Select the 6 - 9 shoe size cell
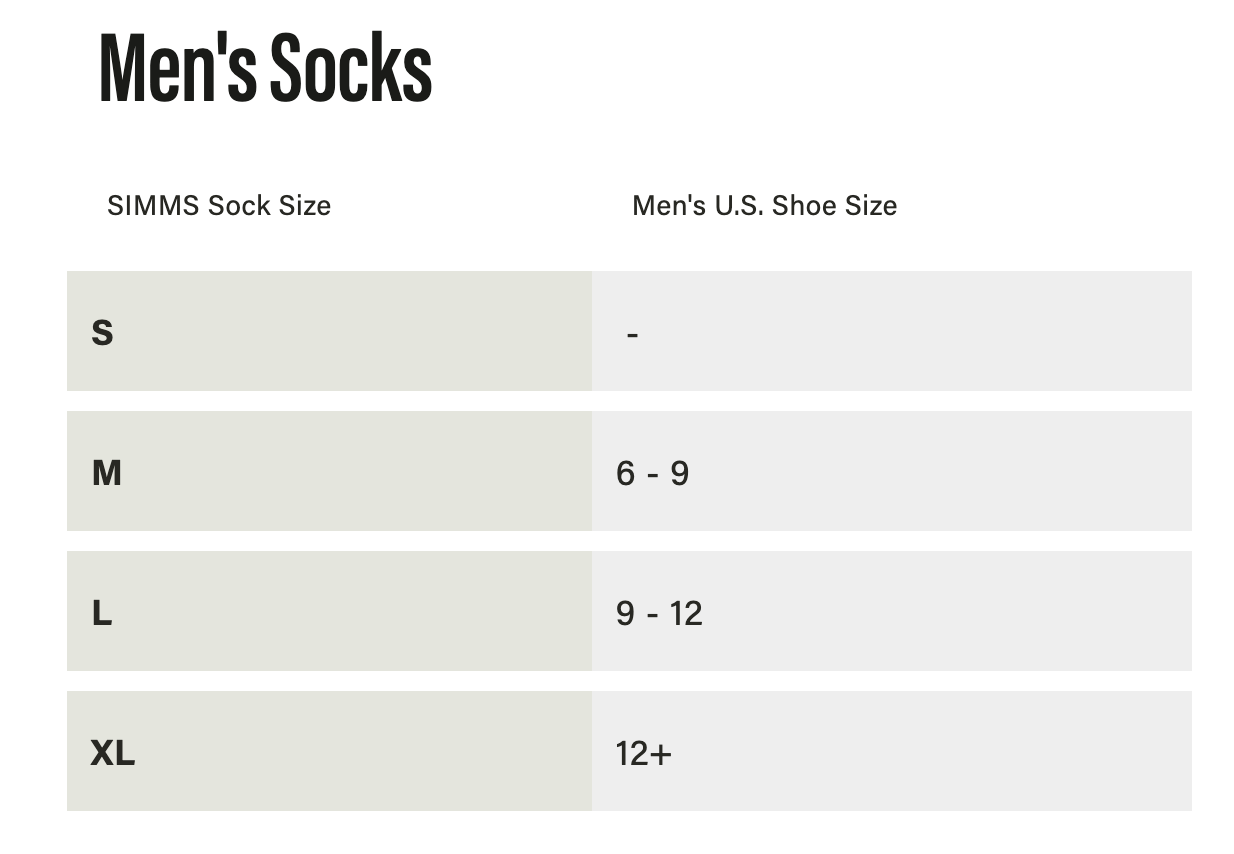 (652, 472)
